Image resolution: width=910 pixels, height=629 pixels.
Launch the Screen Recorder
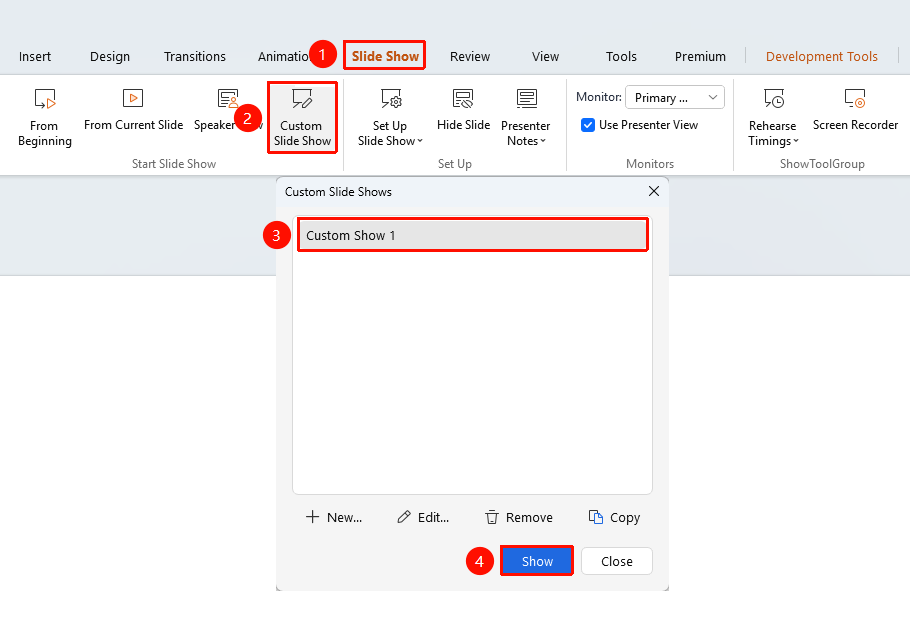[855, 110]
